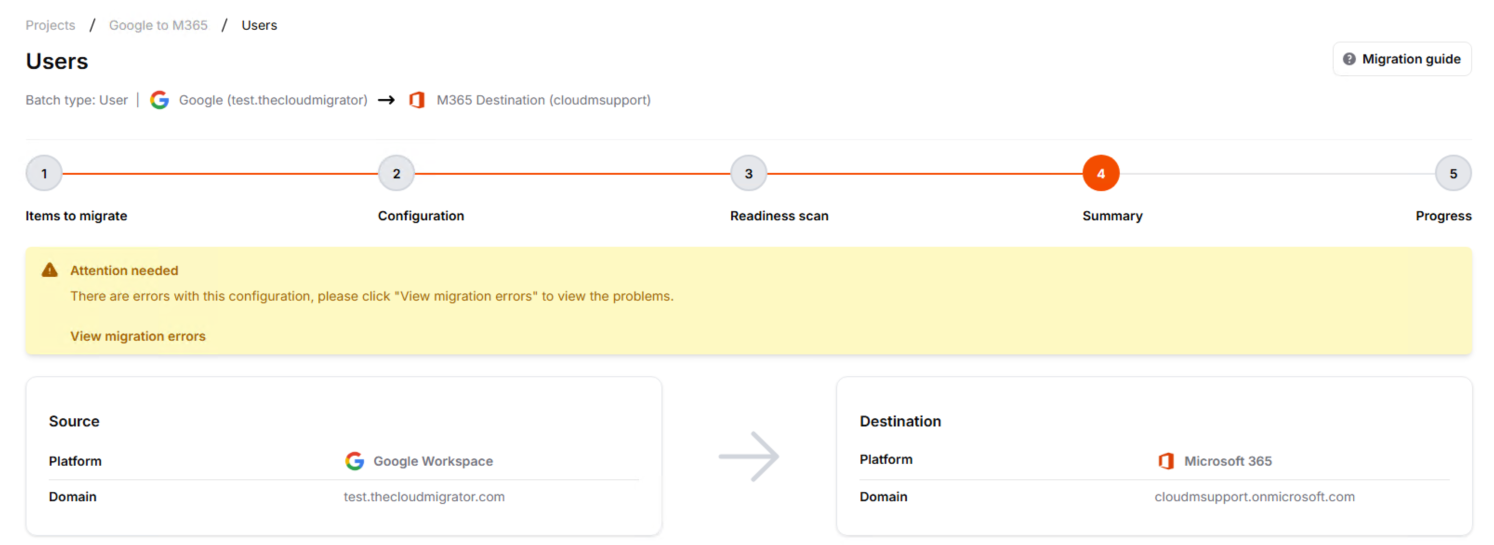Screen dimensions: 1494x545
Task: Click Google (test.thecloudmigrator) header text
Action: pyautogui.click(x=273, y=100)
